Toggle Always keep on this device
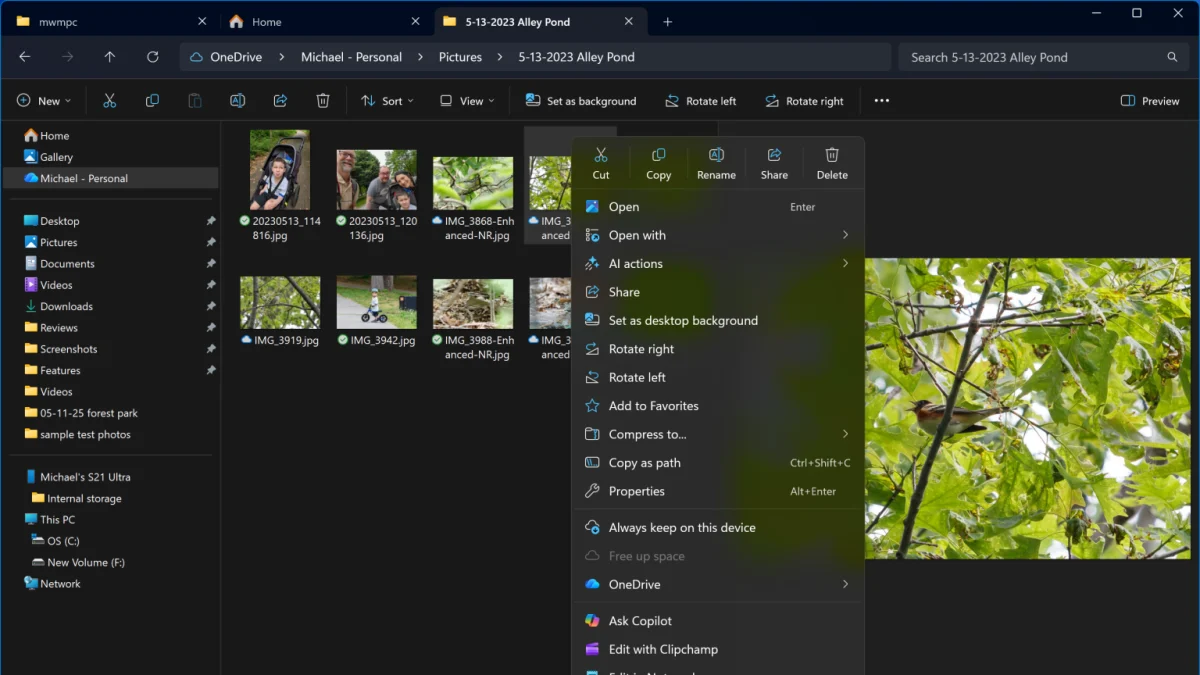This screenshot has width=1200, height=675. point(681,527)
